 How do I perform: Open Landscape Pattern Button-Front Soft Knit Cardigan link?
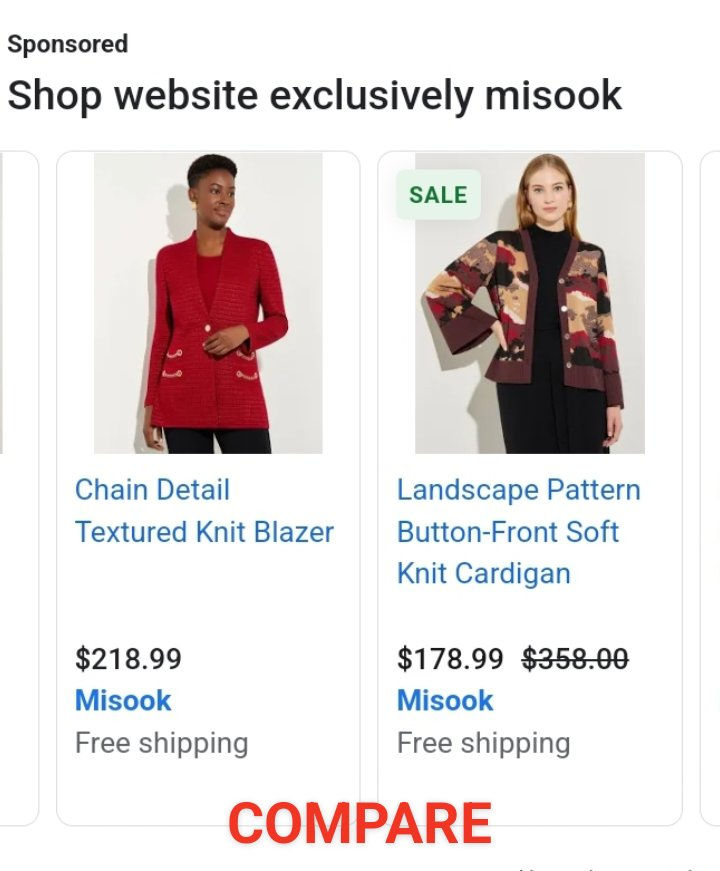coord(518,531)
